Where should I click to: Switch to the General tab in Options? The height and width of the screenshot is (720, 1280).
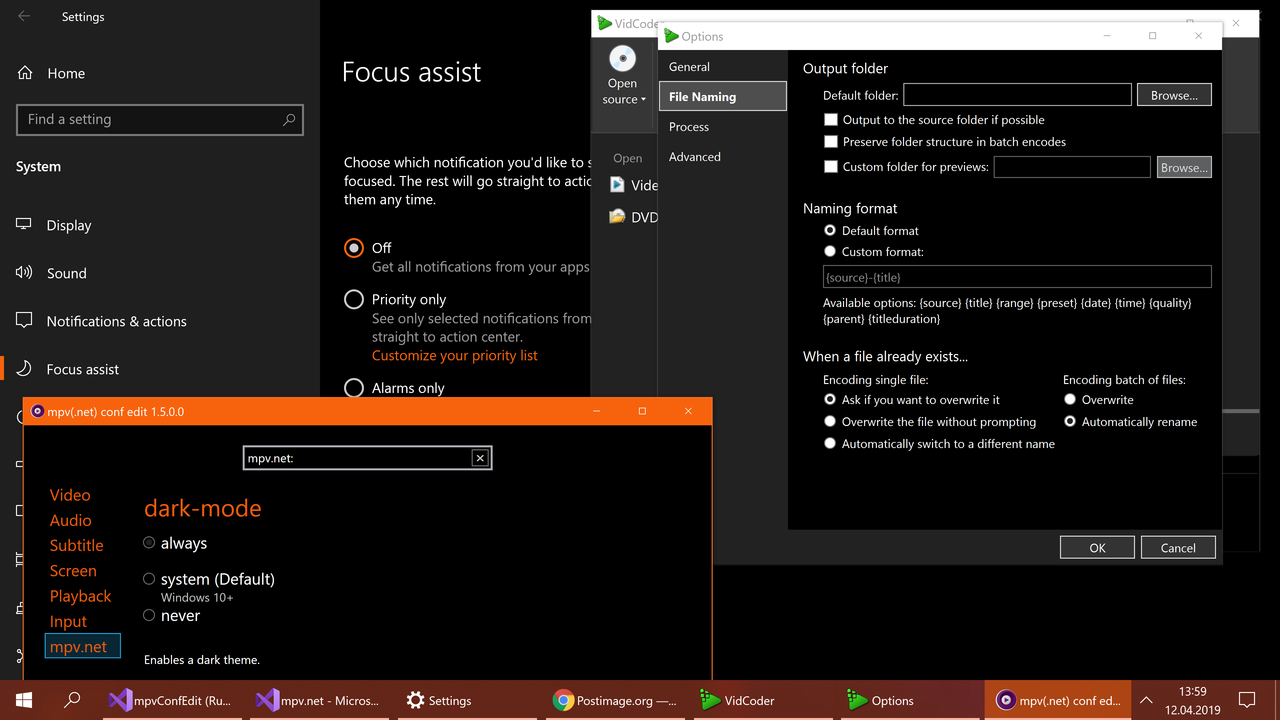(689, 66)
